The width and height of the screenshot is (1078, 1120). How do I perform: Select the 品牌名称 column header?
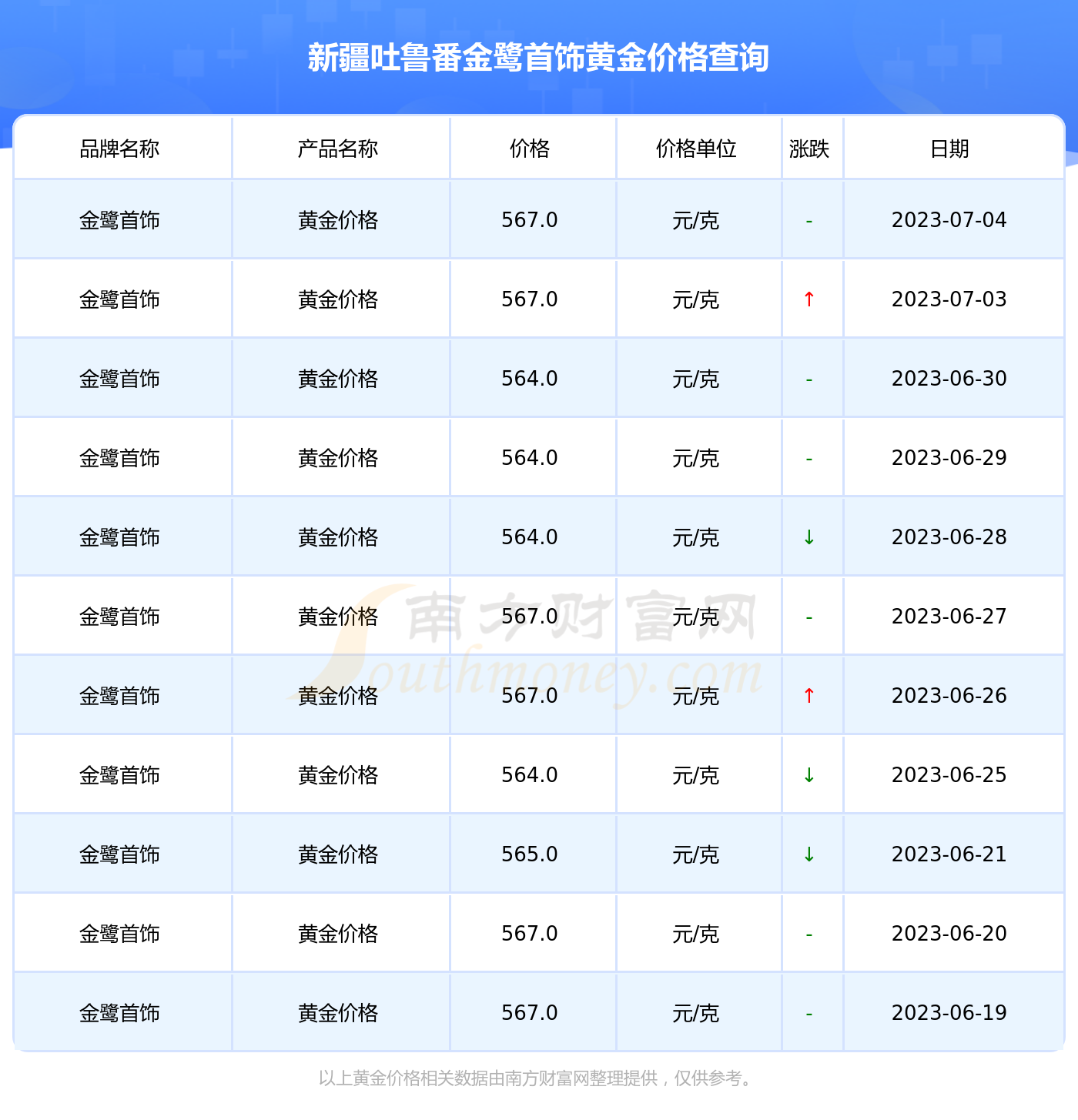[x=119, y=149]
